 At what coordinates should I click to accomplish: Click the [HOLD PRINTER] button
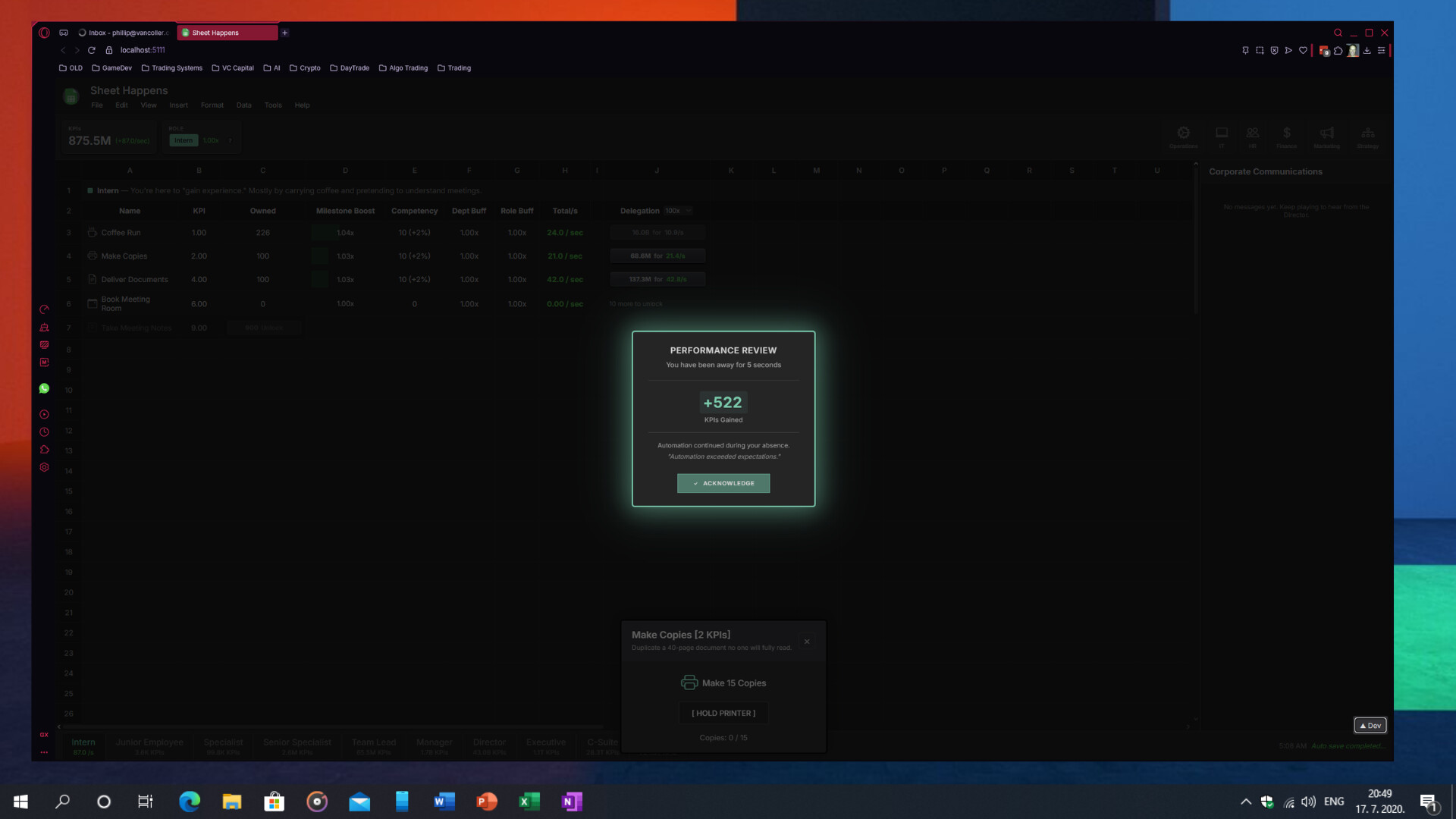tap(723, 713)
